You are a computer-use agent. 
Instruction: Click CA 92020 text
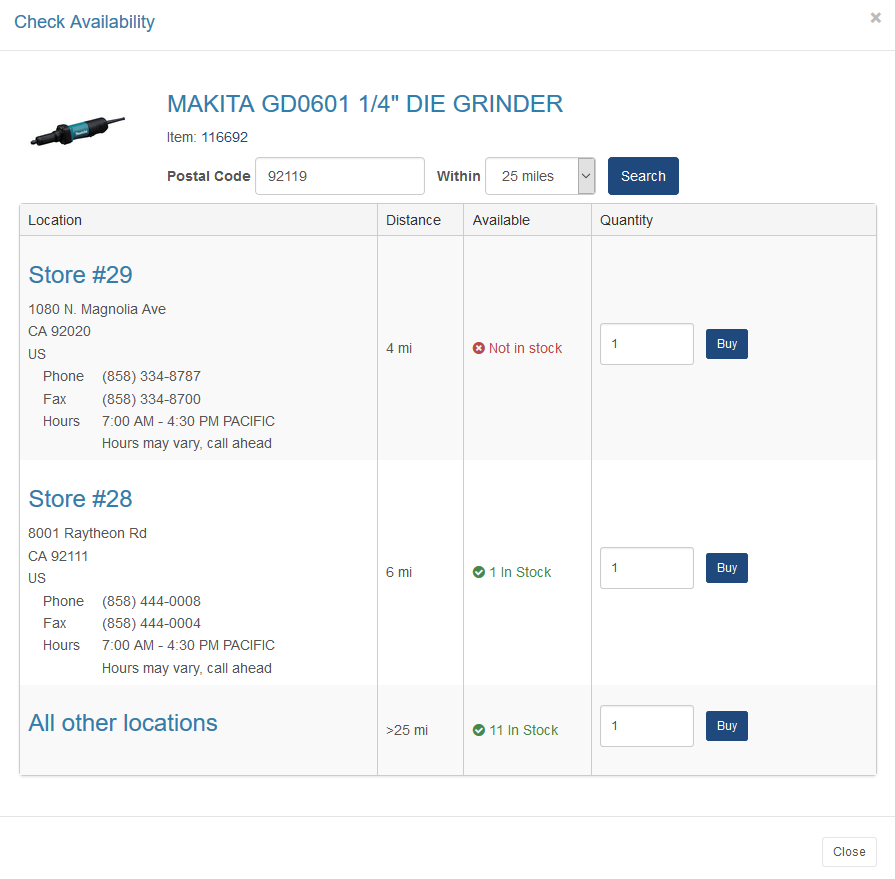tap(59, 332)
